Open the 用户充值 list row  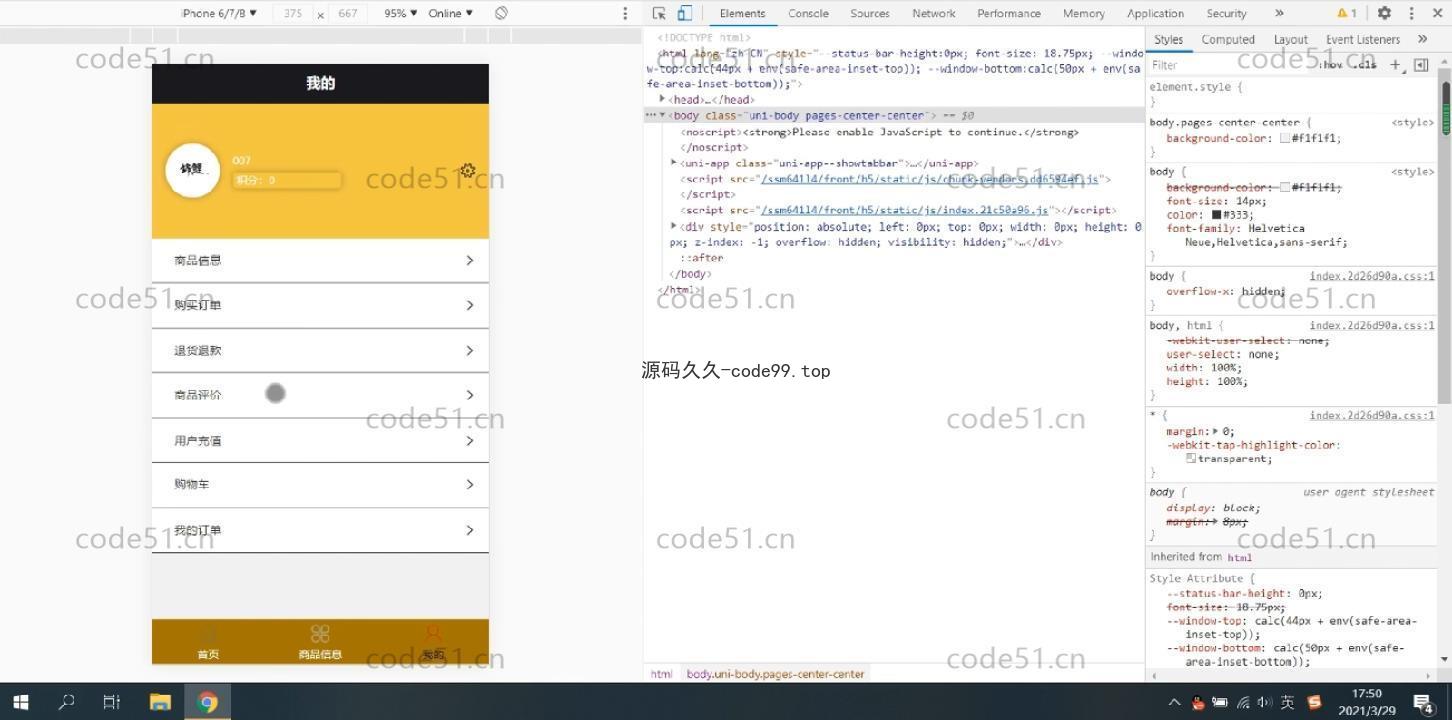(320, 440)
